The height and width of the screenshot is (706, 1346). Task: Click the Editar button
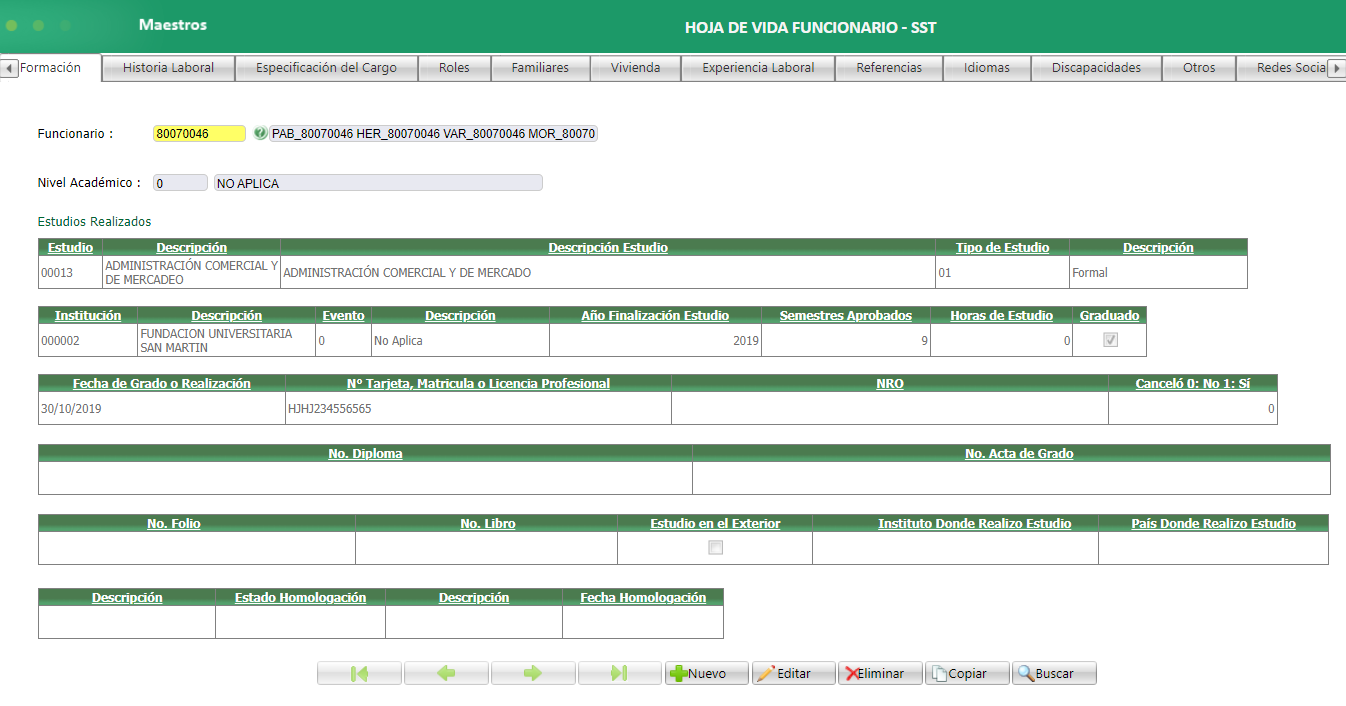794,673
